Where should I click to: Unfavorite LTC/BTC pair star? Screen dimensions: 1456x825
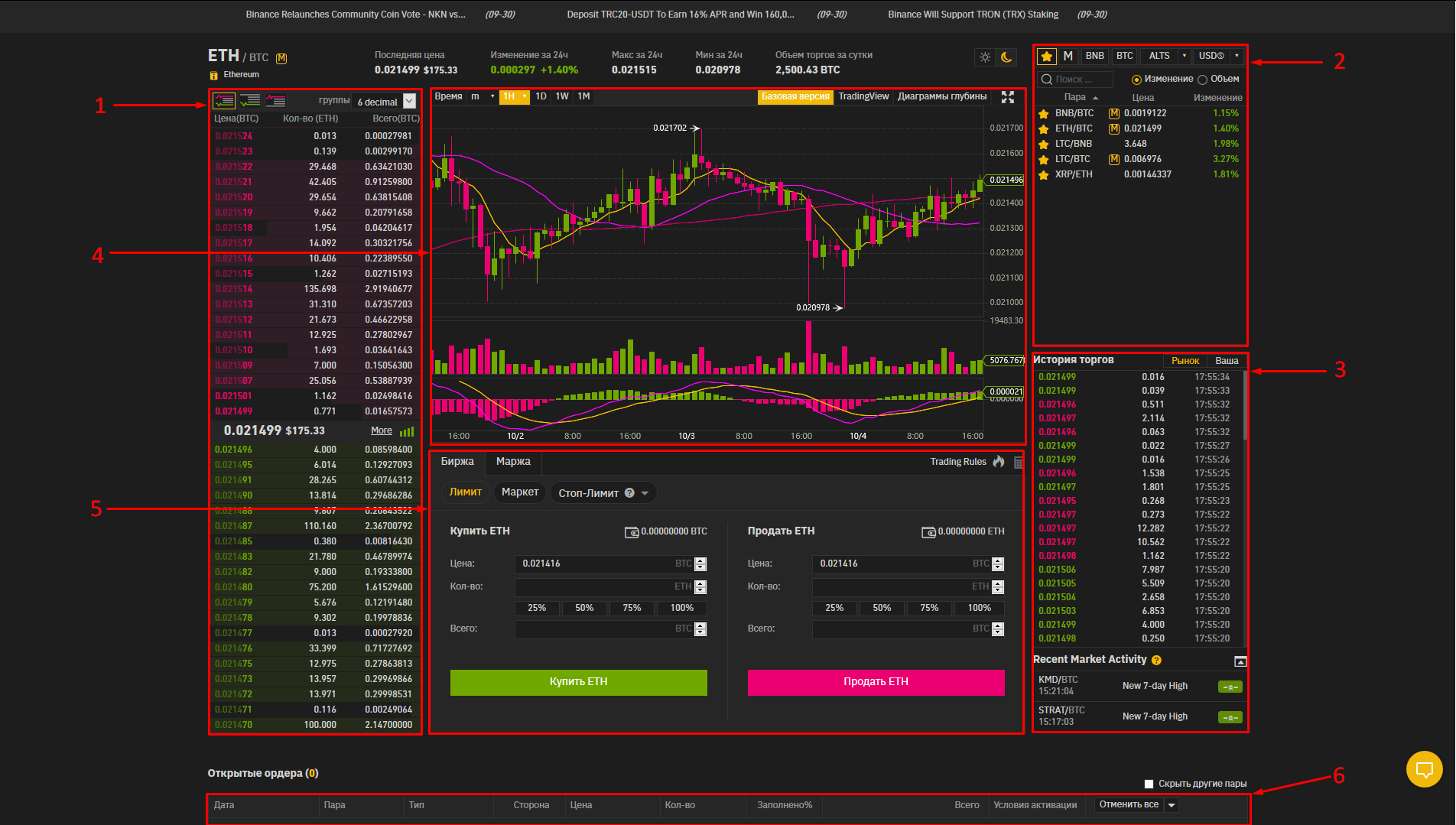(x=1044, y=159)
